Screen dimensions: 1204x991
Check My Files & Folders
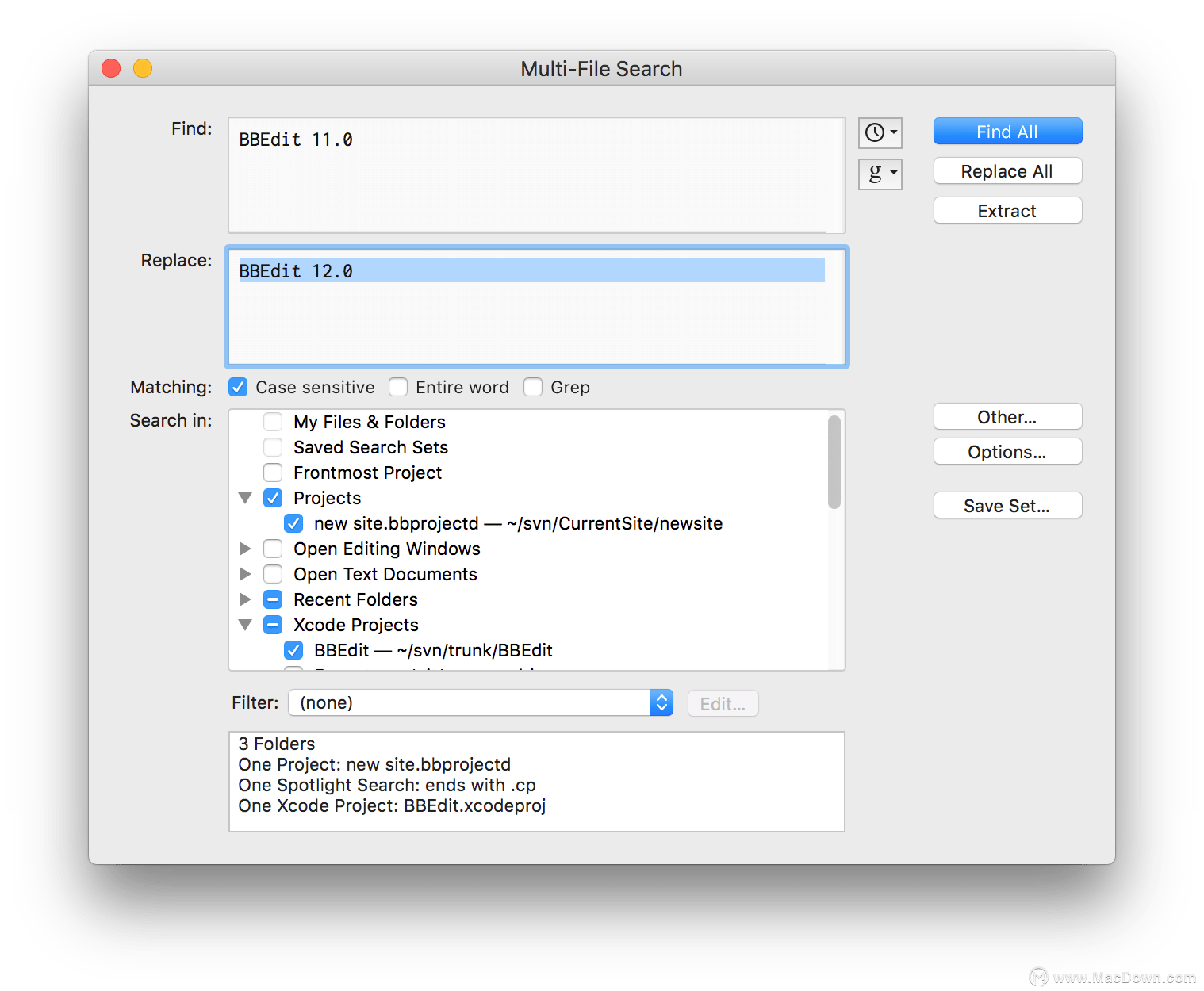(x=273, y=422)
